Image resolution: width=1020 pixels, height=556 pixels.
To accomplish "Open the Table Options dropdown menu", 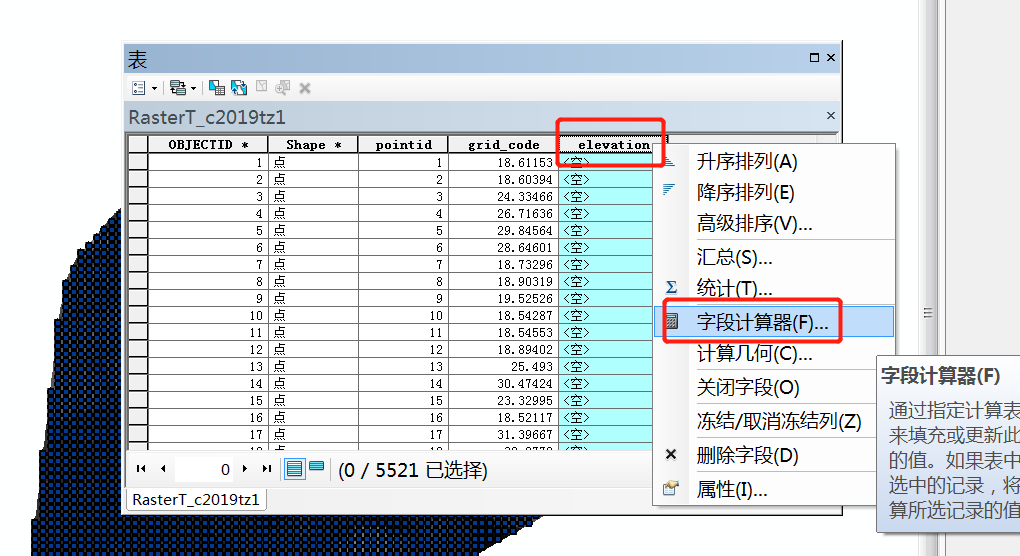I will (x=144, y=88).
